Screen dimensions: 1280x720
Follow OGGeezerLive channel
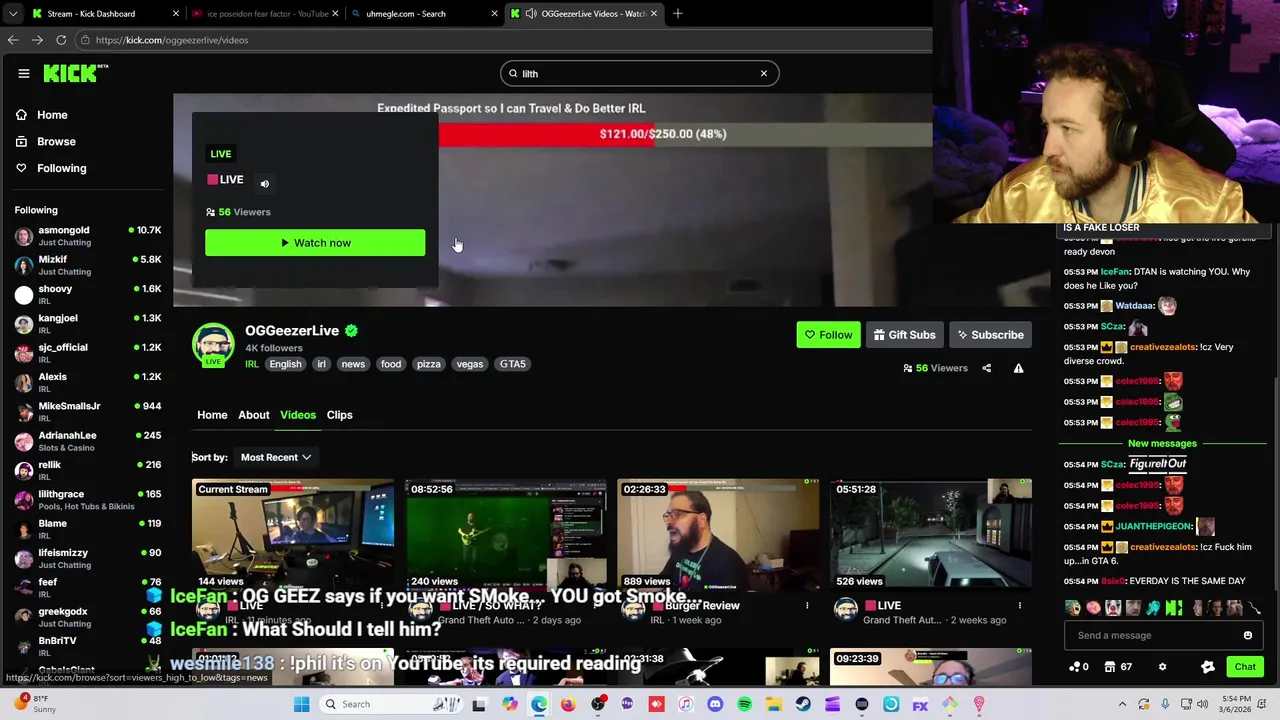[x=828, y=335]
